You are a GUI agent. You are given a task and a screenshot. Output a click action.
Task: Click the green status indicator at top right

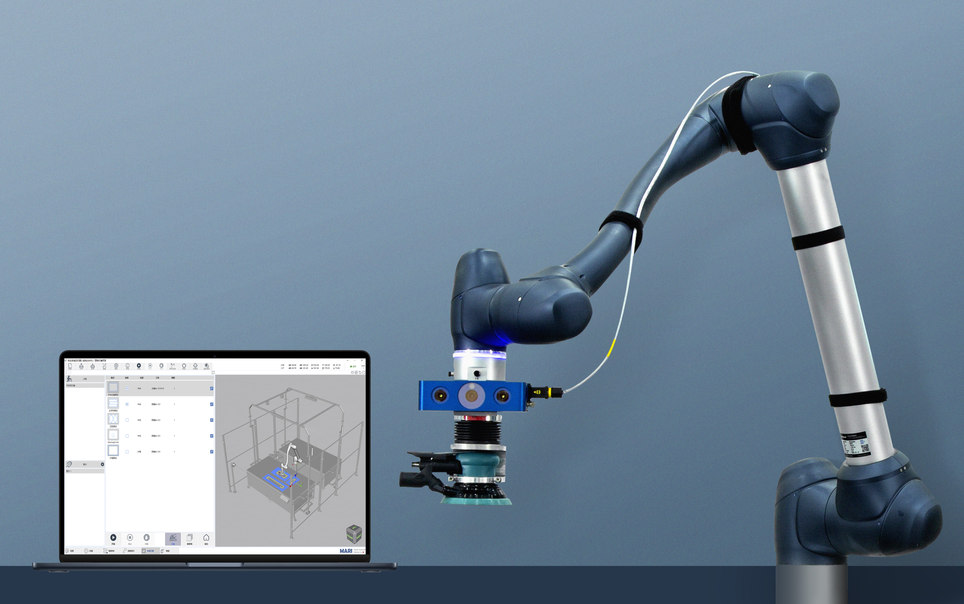pyautogui.click(x=354, y=366)
